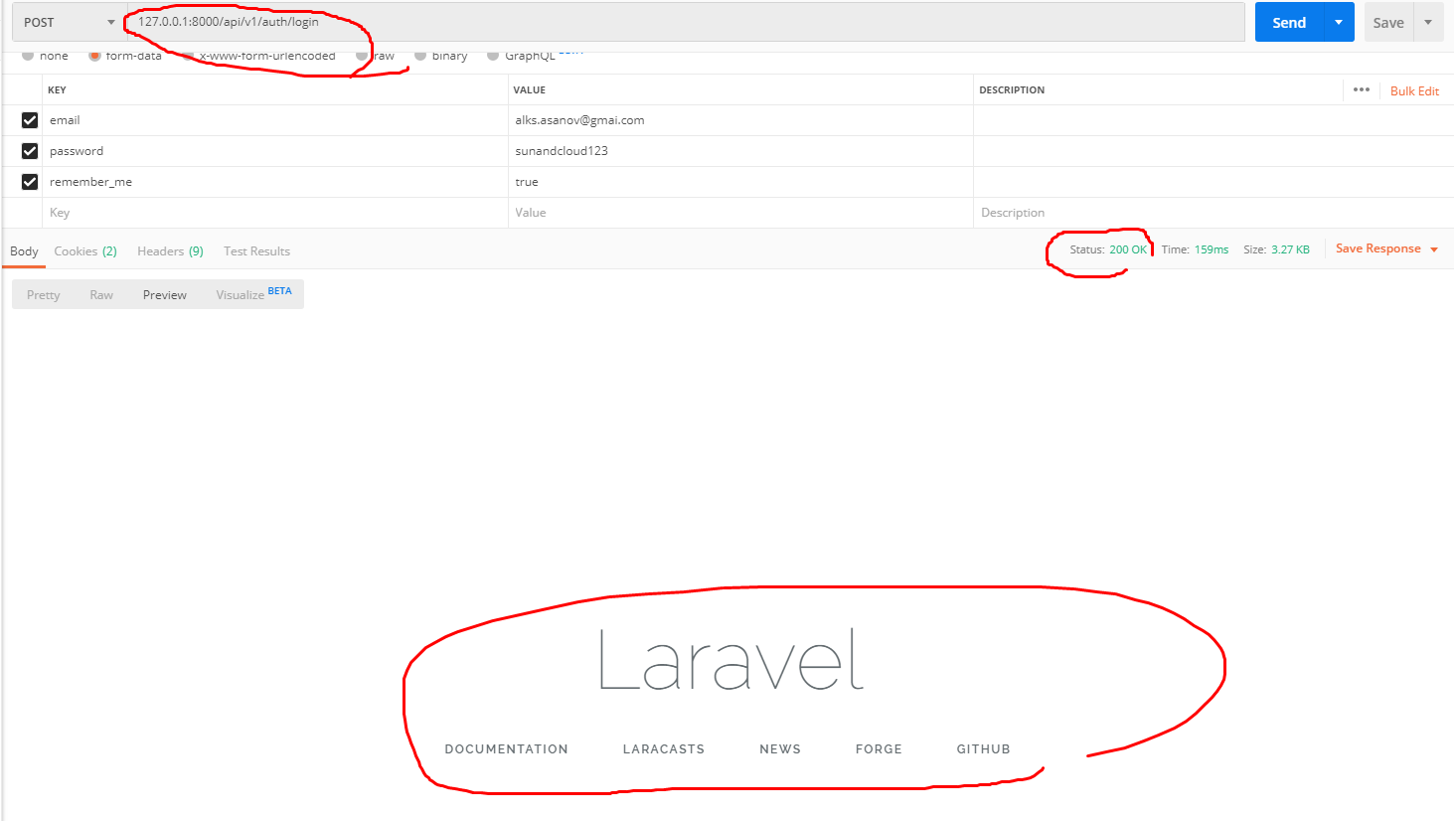Click Save Response
The image size is (1456, 821).
[x=1377, y=248]
